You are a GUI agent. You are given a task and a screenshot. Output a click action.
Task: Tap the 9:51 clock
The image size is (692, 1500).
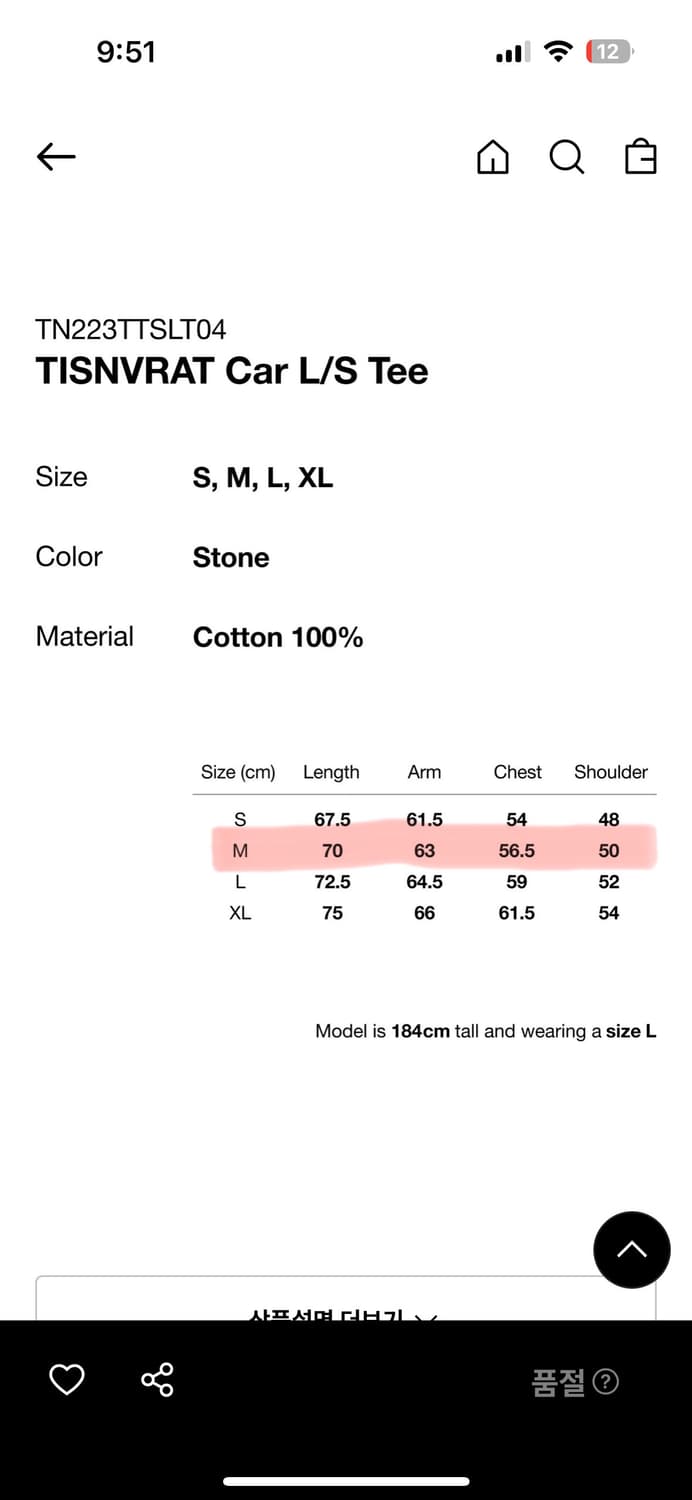126,52
